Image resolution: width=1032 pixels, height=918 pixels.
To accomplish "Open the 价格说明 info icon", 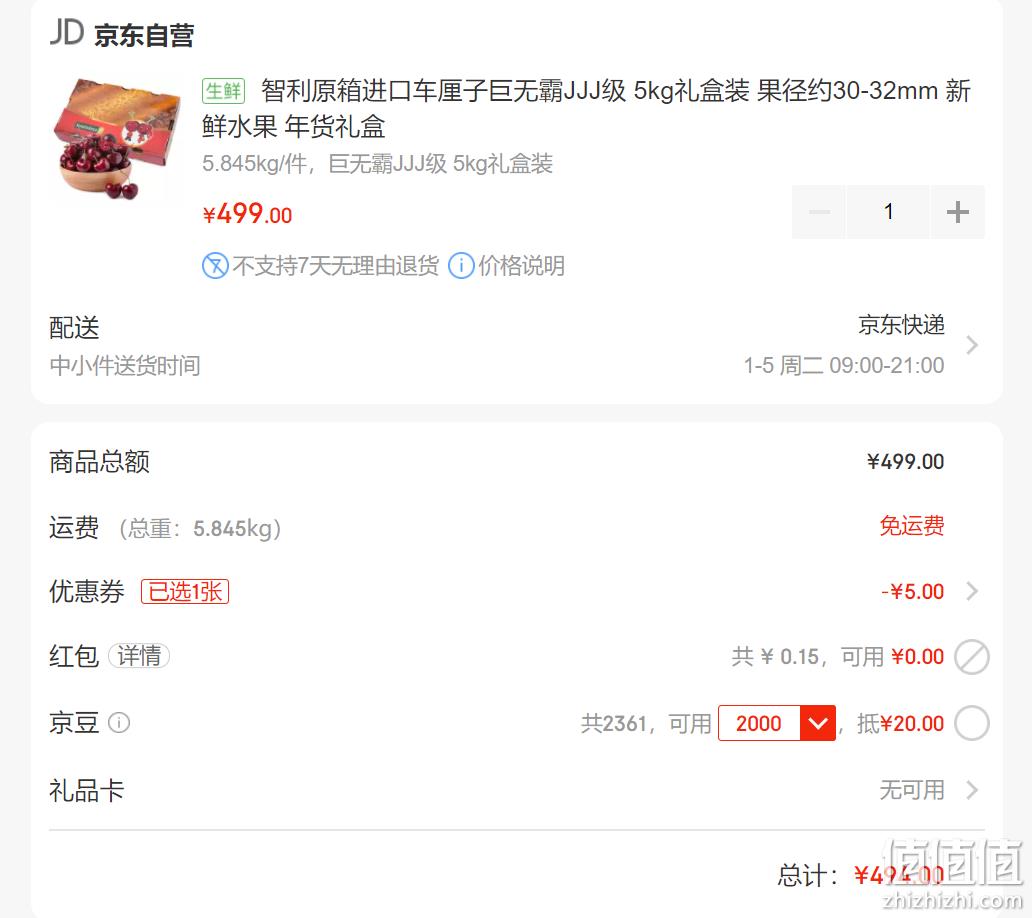I will pyautogui.click(x=461, y=266).
